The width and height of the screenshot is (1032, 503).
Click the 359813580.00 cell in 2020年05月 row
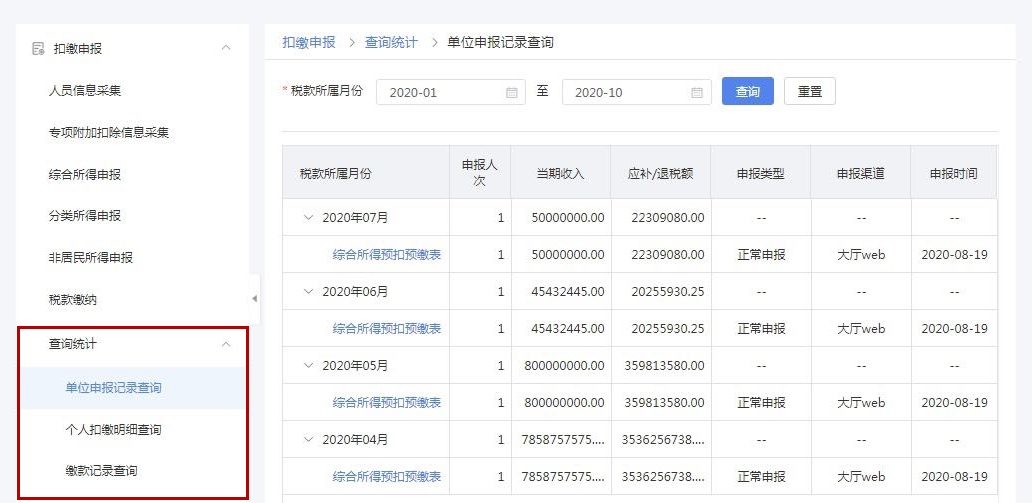(660, 365)
